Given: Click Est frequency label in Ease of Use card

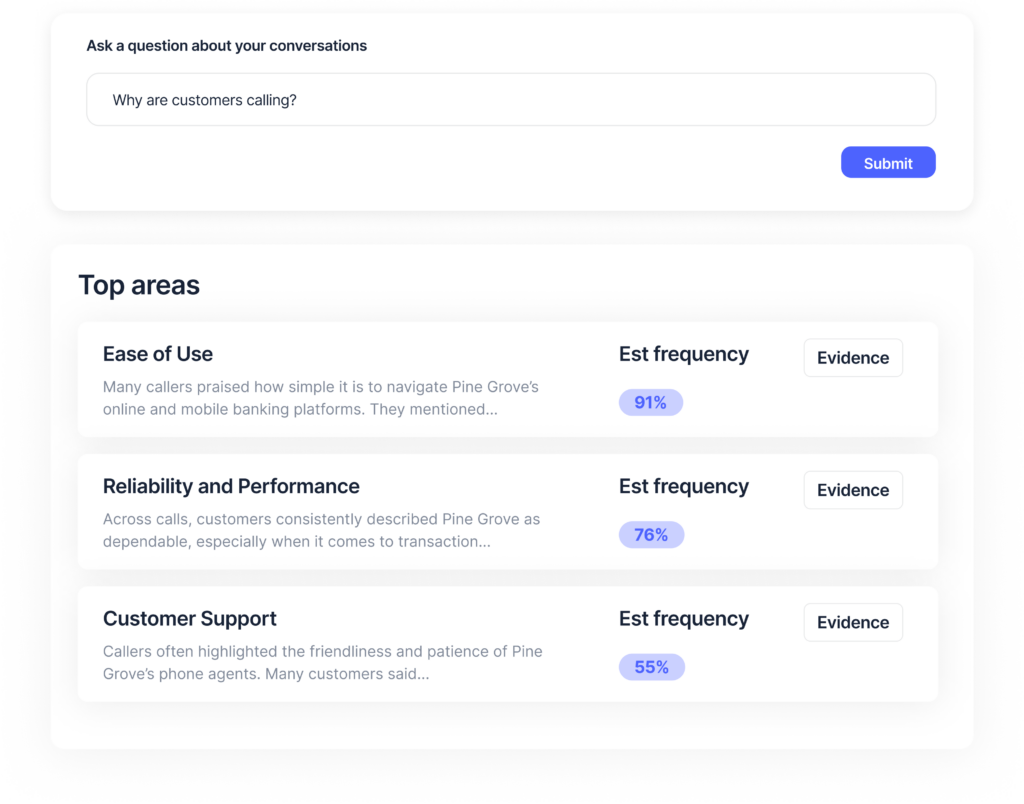Looking at the screenshot, I should (684, 354).
